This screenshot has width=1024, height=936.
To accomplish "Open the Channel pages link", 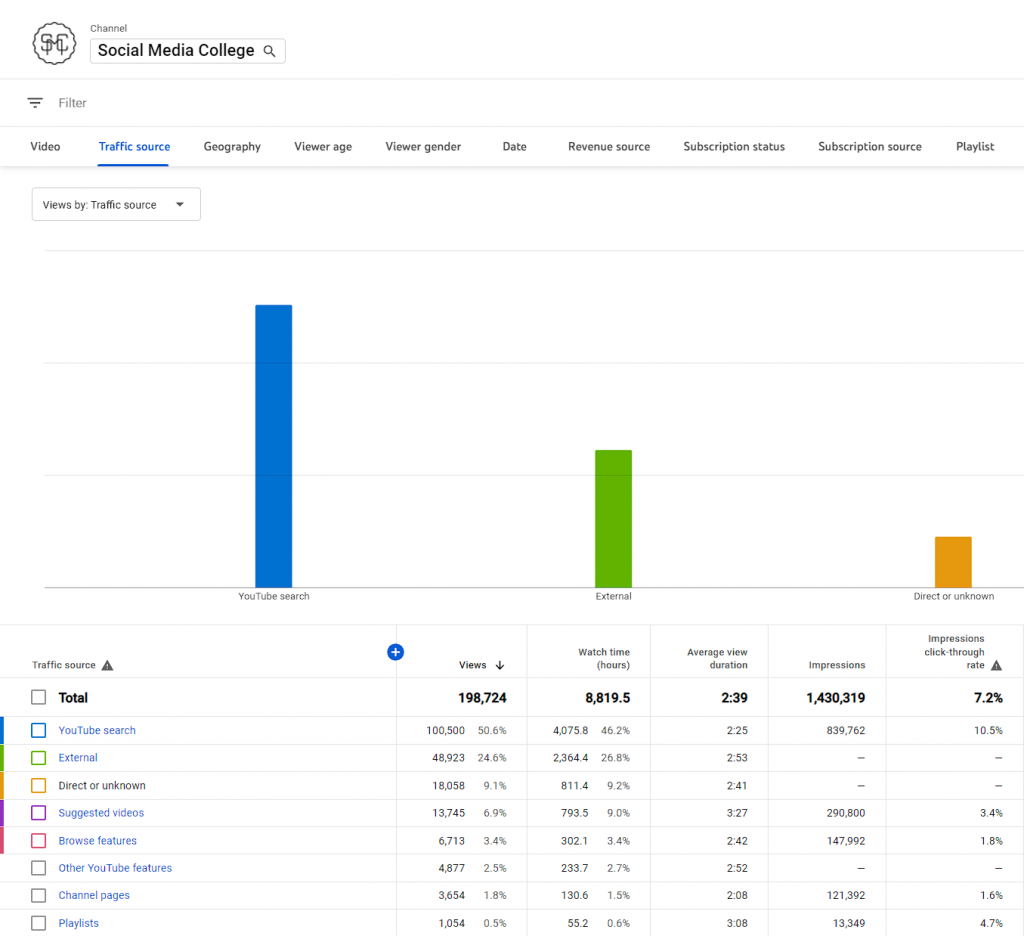I will coord(94,896).
